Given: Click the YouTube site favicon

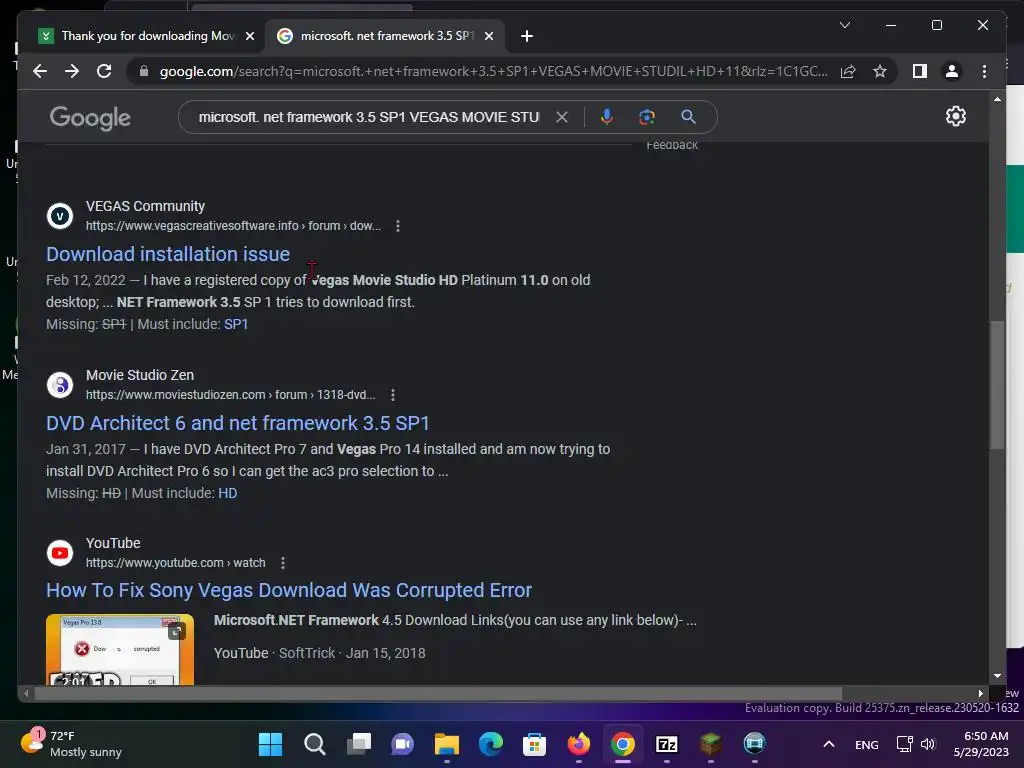Looking at the screenshot, I should pyautogui.click(x=60, y=553).
